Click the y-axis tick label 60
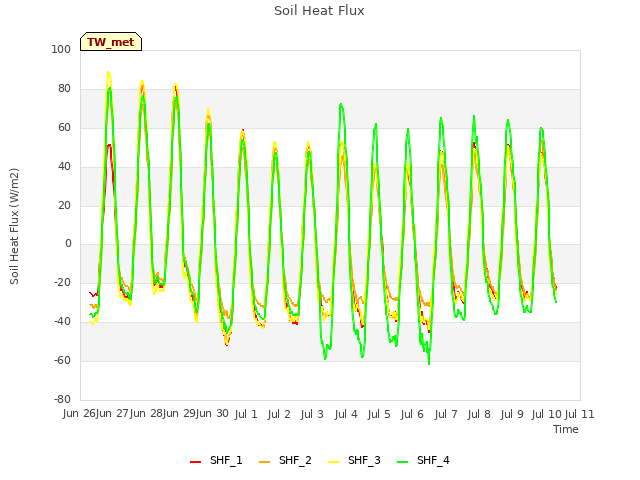Image resolution: width=640 pixels, height=480 pixels. tap(64, 128)
